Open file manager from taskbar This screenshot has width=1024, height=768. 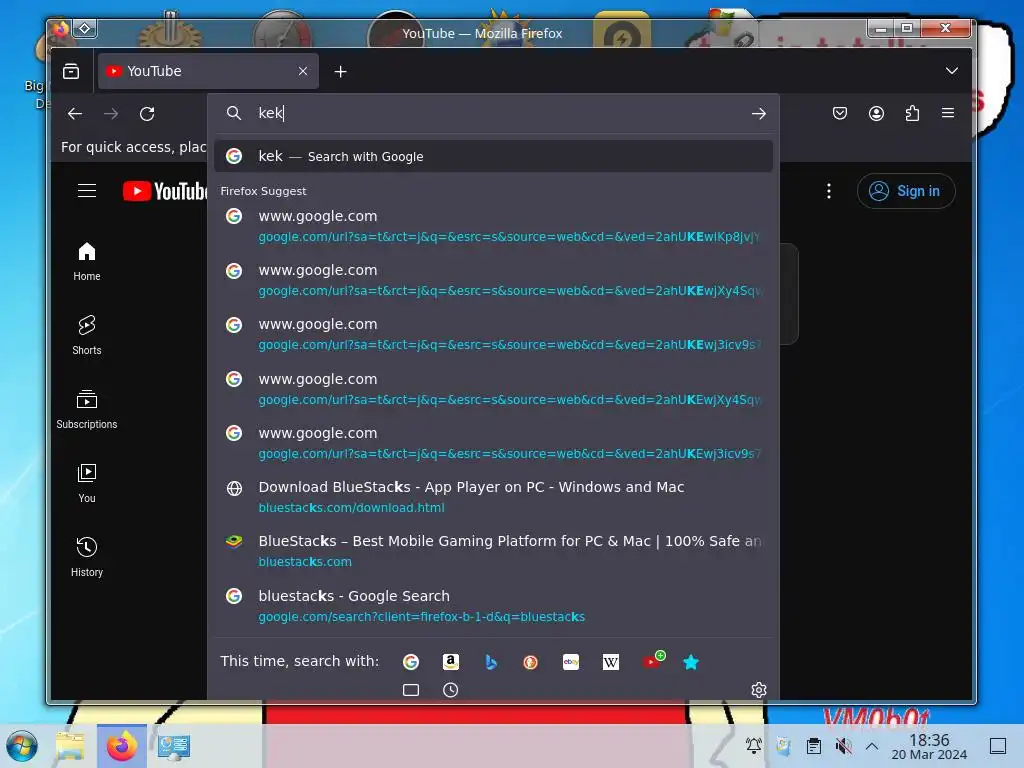pos(70,746)
